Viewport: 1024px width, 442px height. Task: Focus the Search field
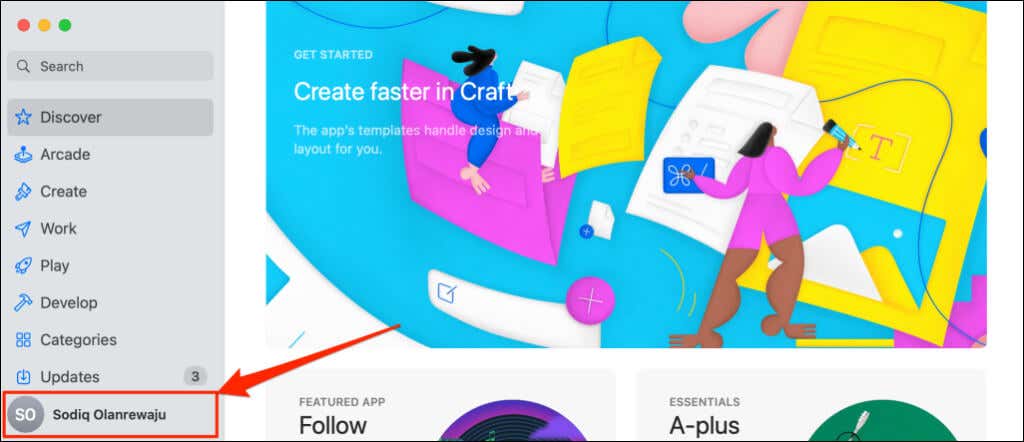[x=110, y=66]
